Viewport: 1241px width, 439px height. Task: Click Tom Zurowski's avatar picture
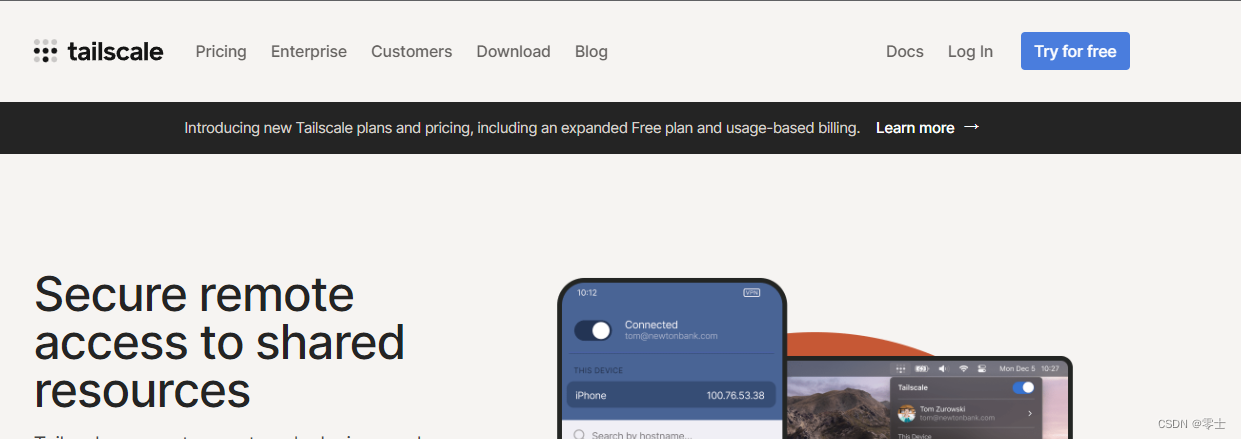[x=907, y=413]
